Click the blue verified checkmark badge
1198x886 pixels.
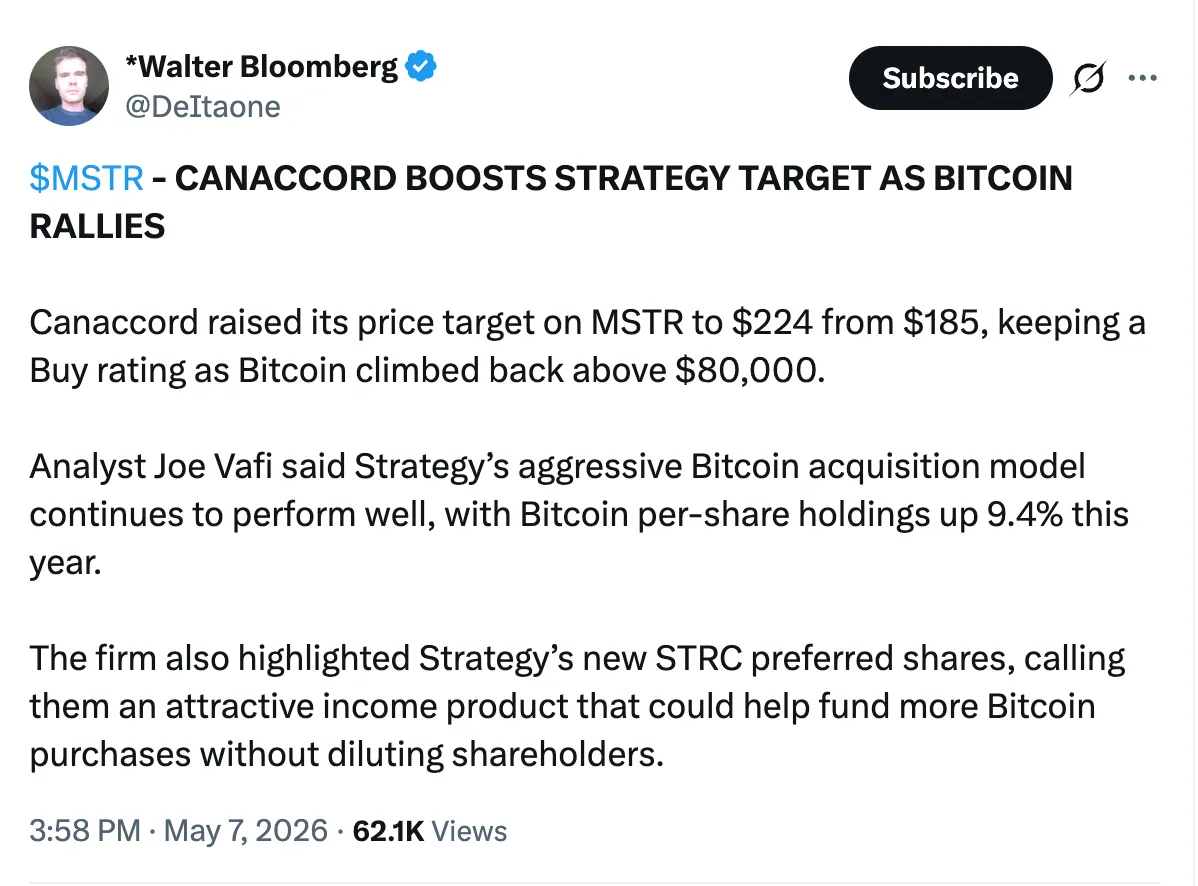point(420,66)
